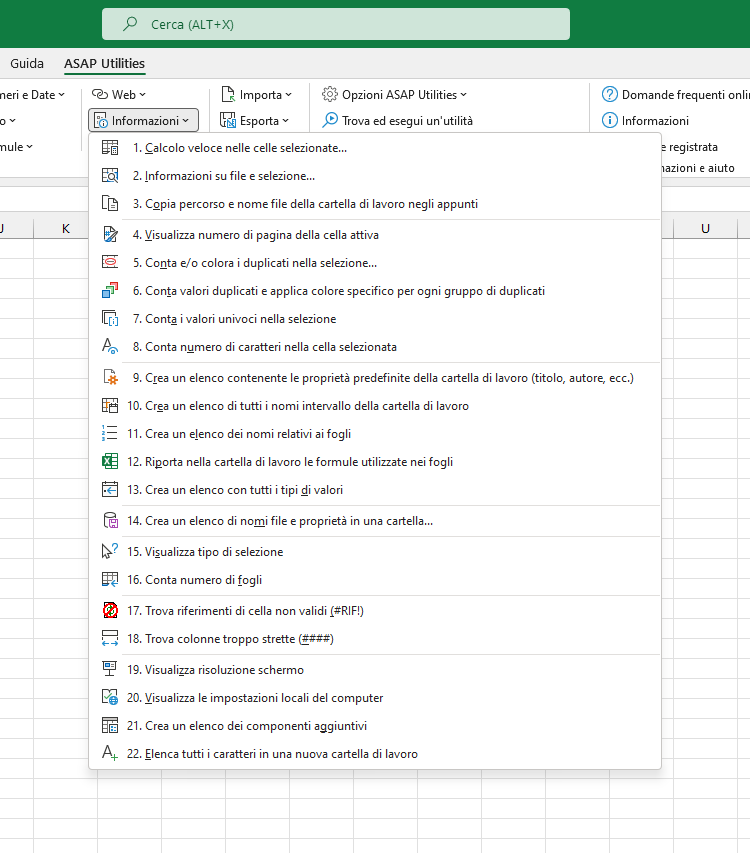The height and width of the screenshot is (853, 750).
Task: Click the Copia percorso e nome file icon
Action: click(x=110, y=203)
